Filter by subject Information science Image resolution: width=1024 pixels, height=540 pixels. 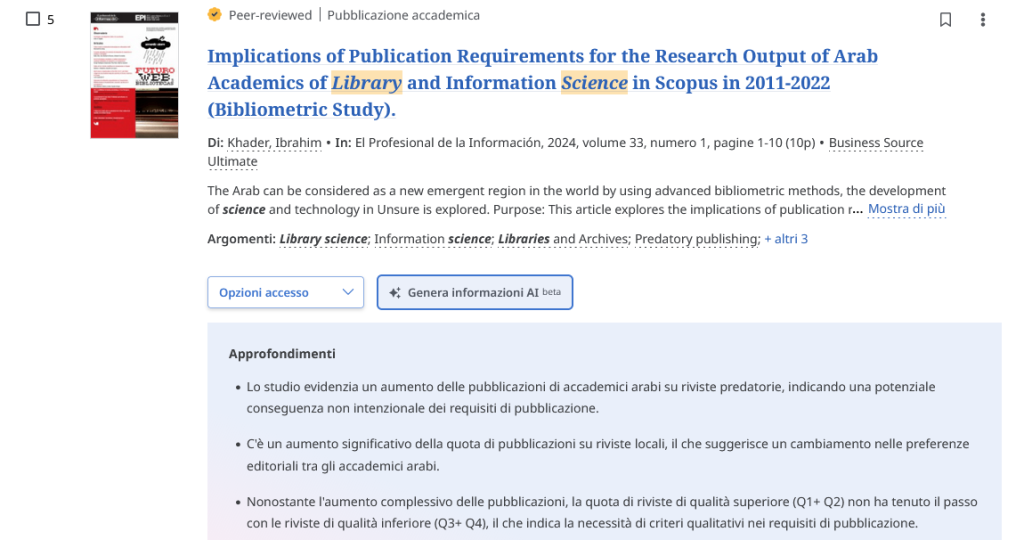coord(432,239)
